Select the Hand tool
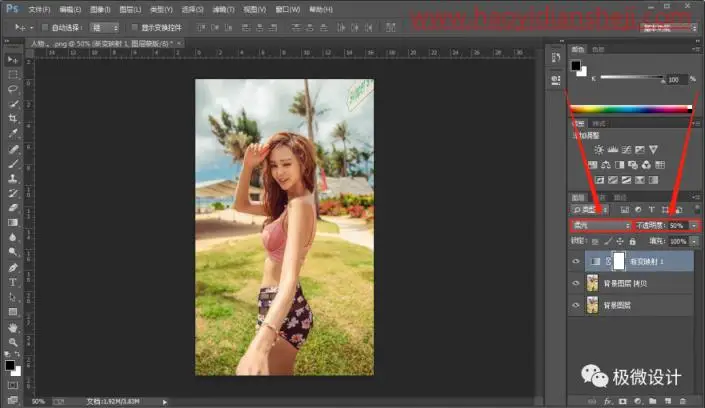 click(x=13, y=327)
